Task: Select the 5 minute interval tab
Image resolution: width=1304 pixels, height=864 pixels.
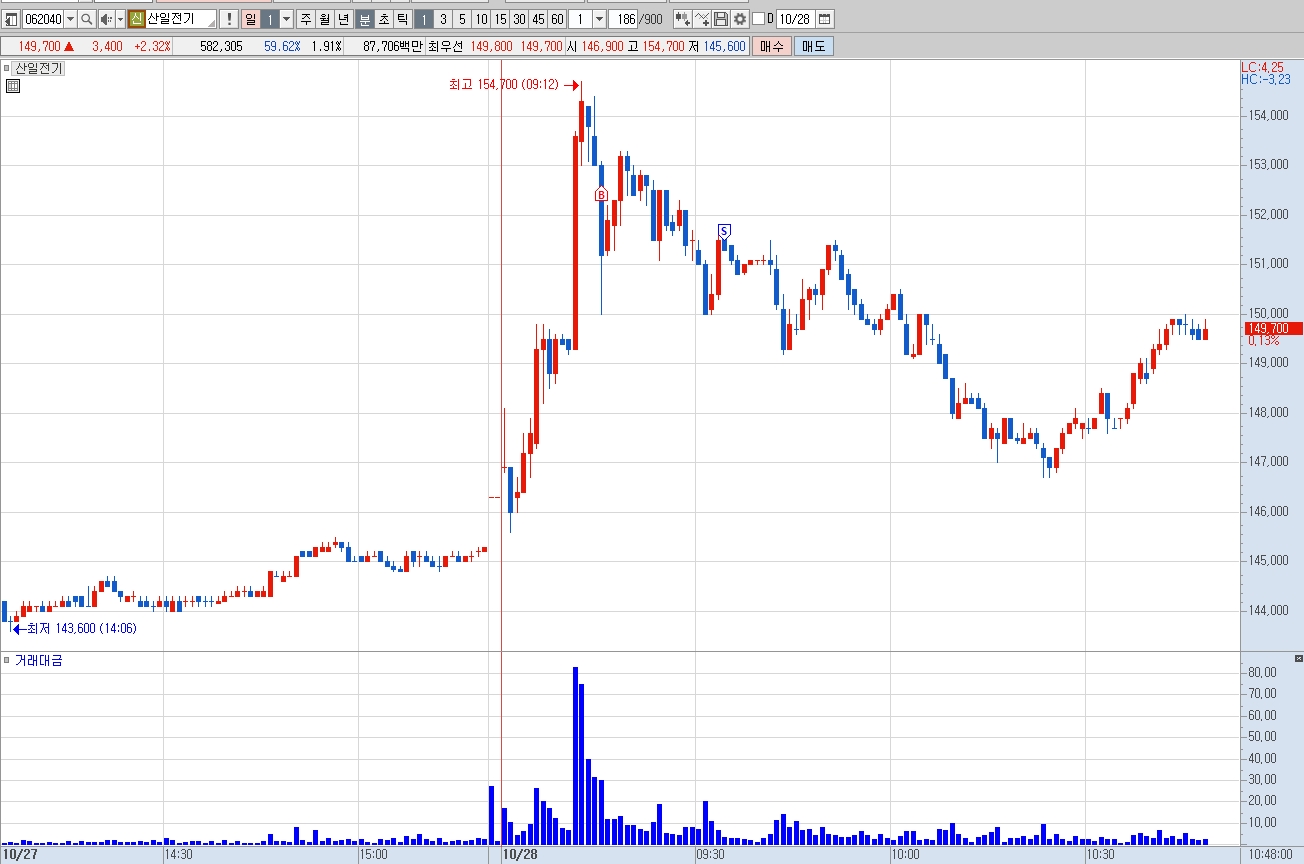Action: pyautogui.click(x=462, y=19)
